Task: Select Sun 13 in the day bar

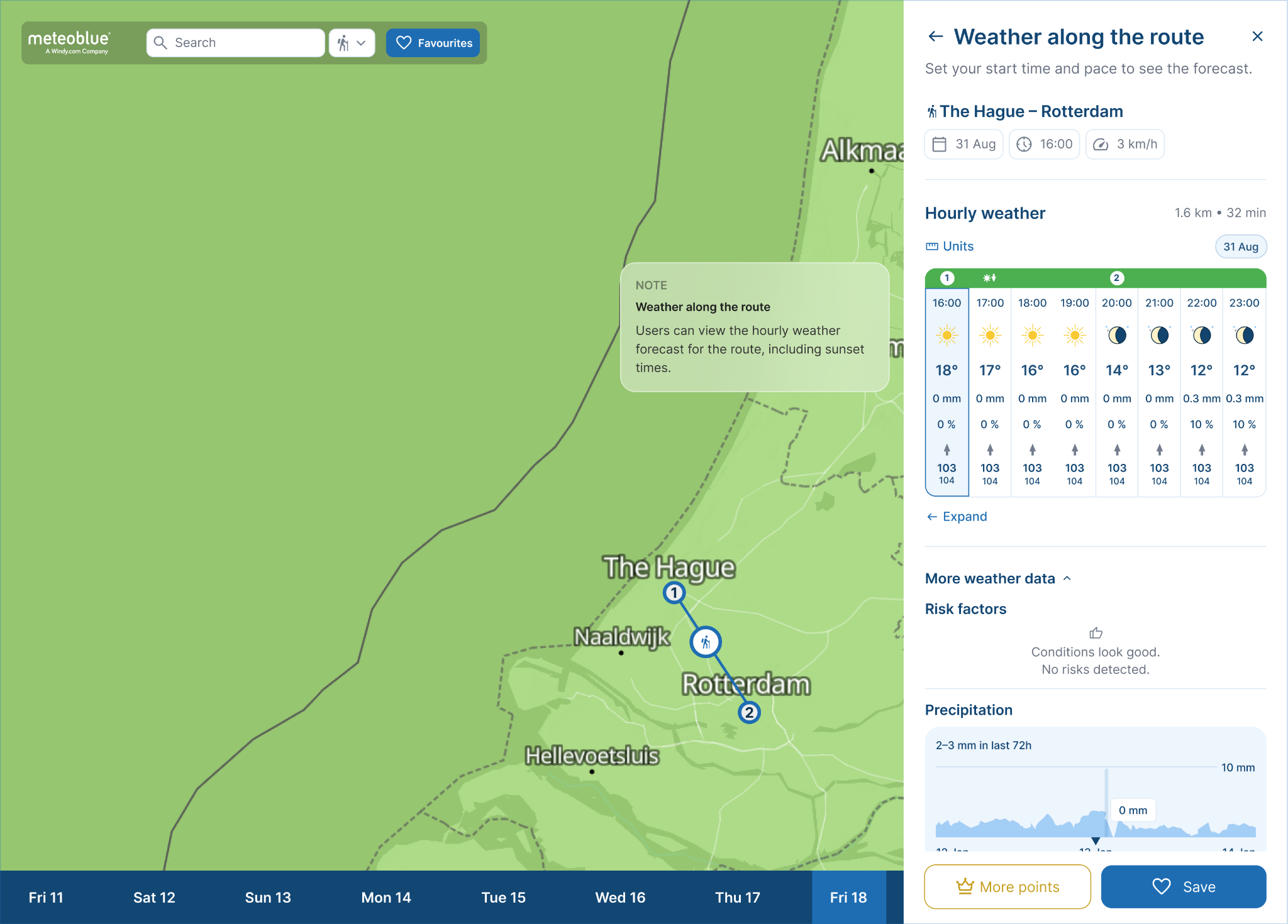Action: (x=268, y=898)
